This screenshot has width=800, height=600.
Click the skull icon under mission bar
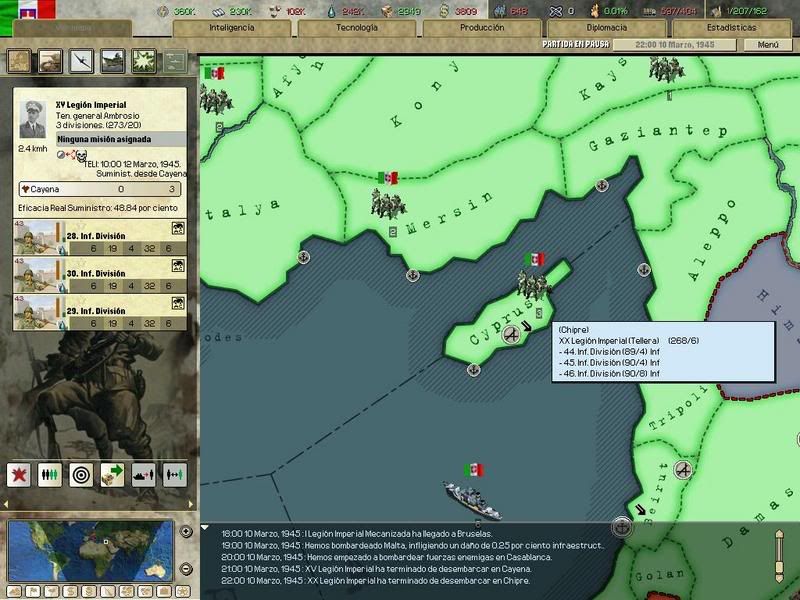pyautogui.click(x=81, y=156)
